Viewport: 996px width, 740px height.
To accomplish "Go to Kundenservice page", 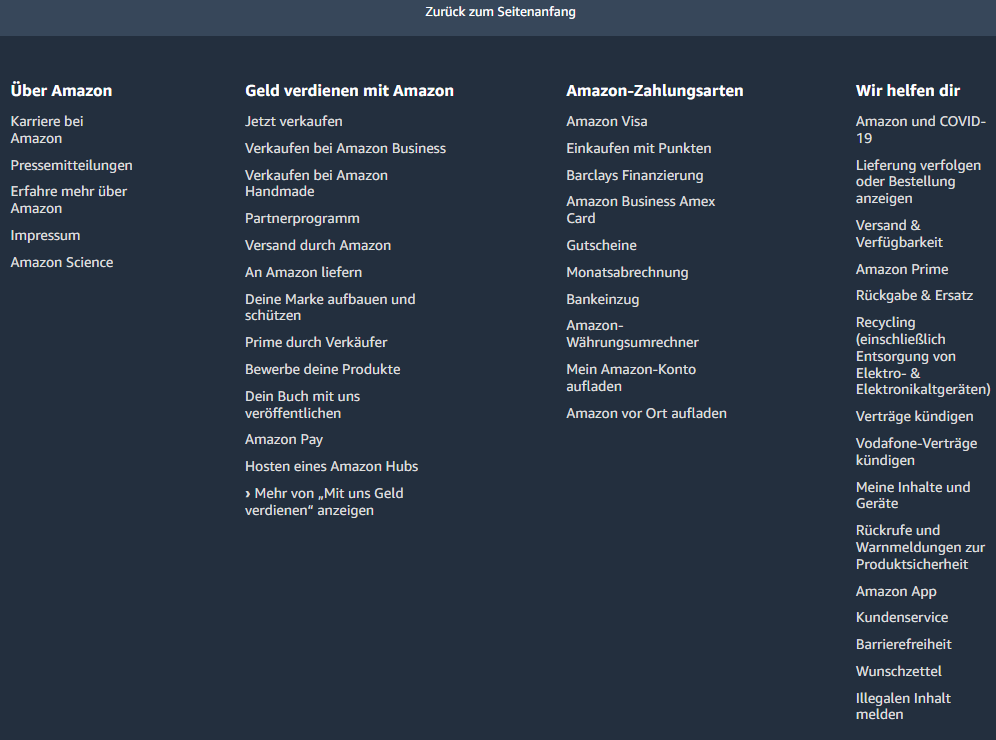I will click(x=902, y=617).
